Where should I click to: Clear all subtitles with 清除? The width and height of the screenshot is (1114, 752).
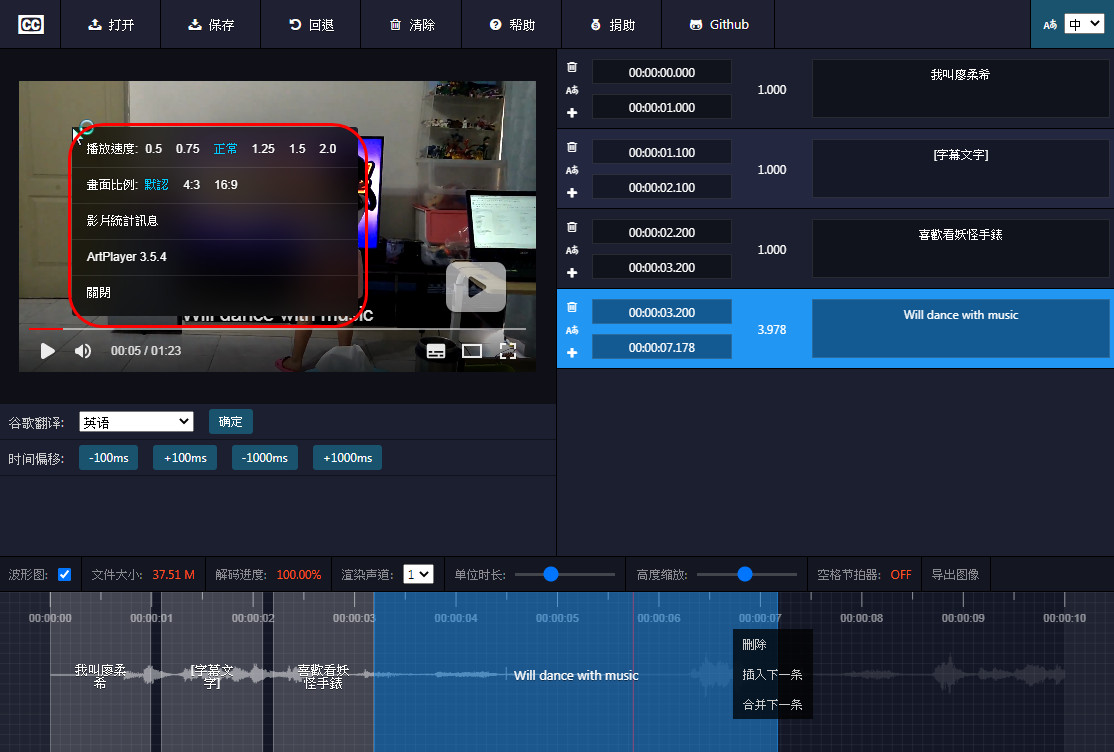(411, 24)
